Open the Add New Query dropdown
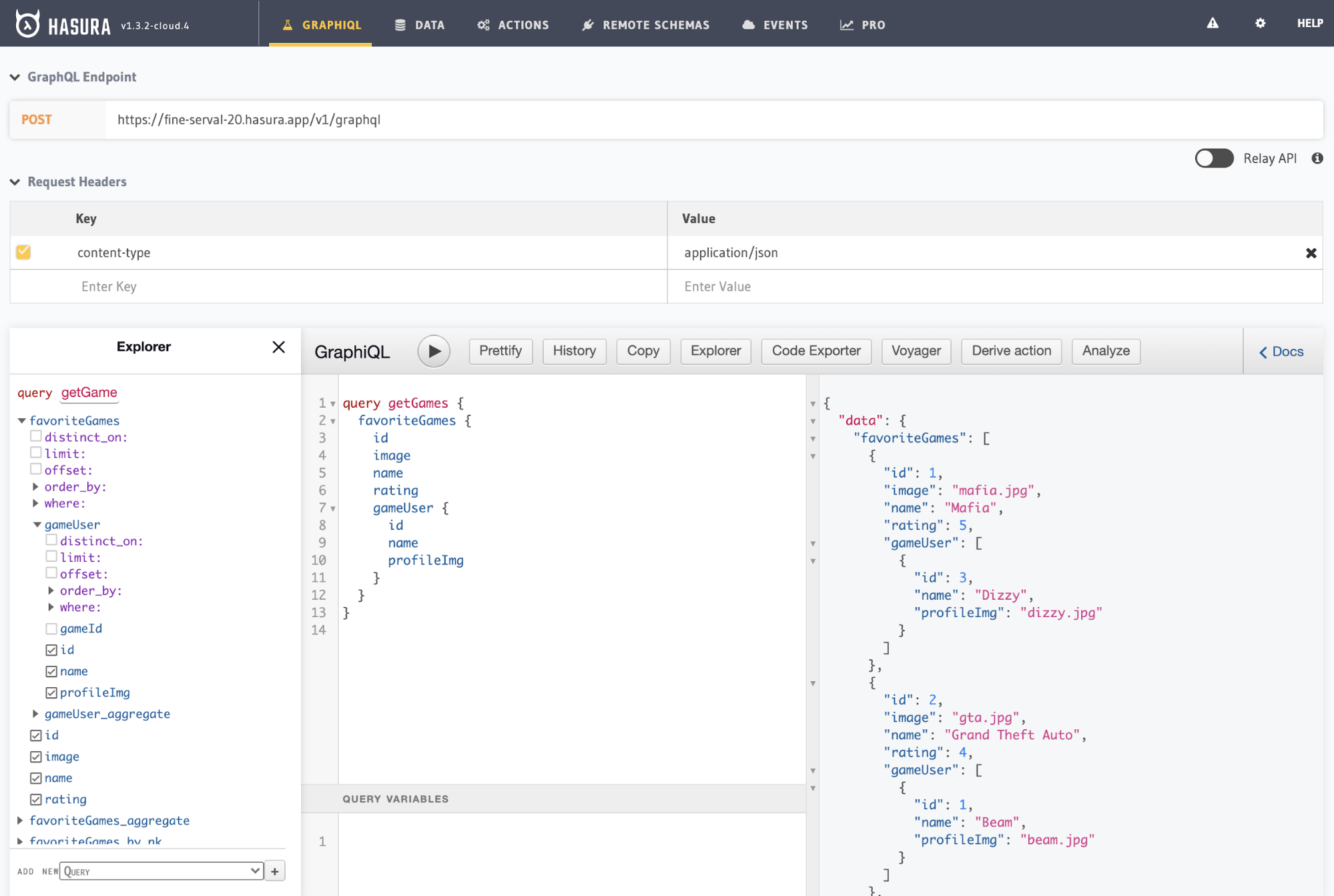The width and height of the screenshot is (1334, 896). tap(161, 871)
